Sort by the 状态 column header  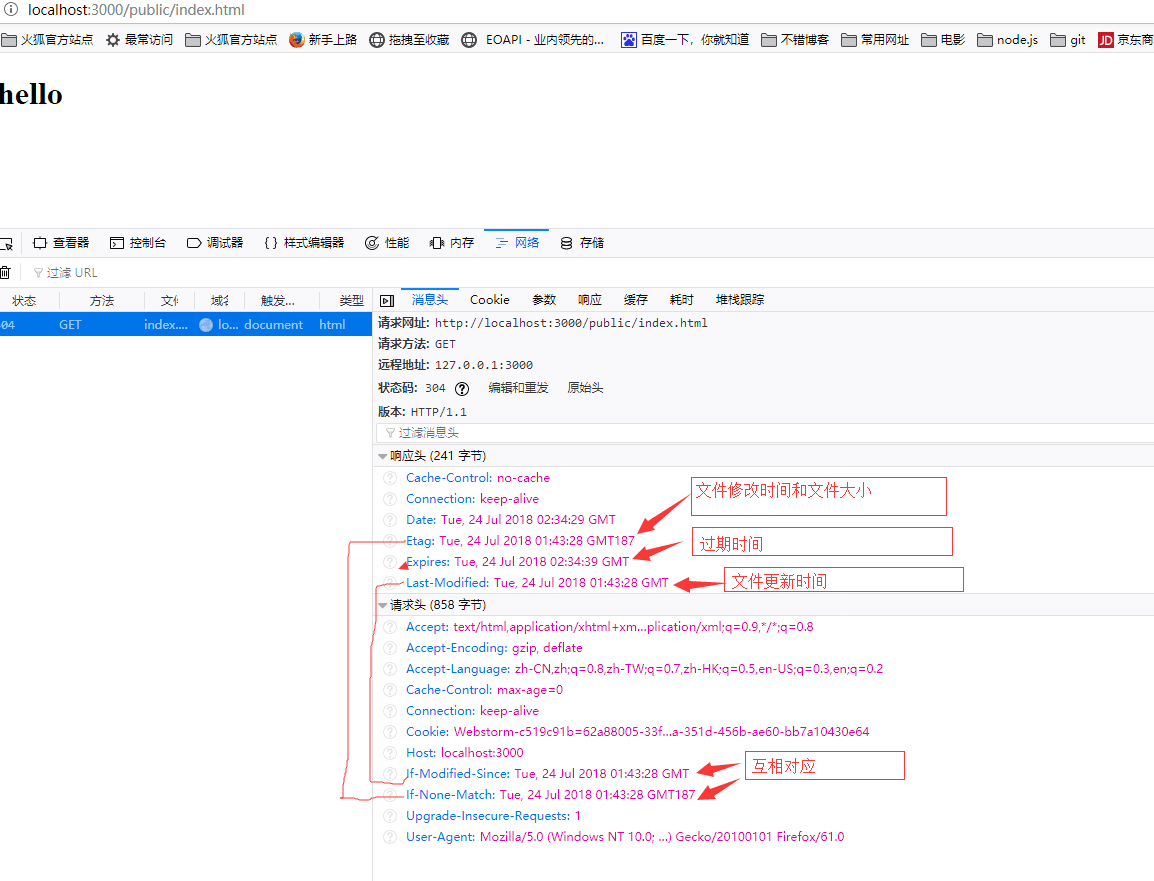(24, 301)
